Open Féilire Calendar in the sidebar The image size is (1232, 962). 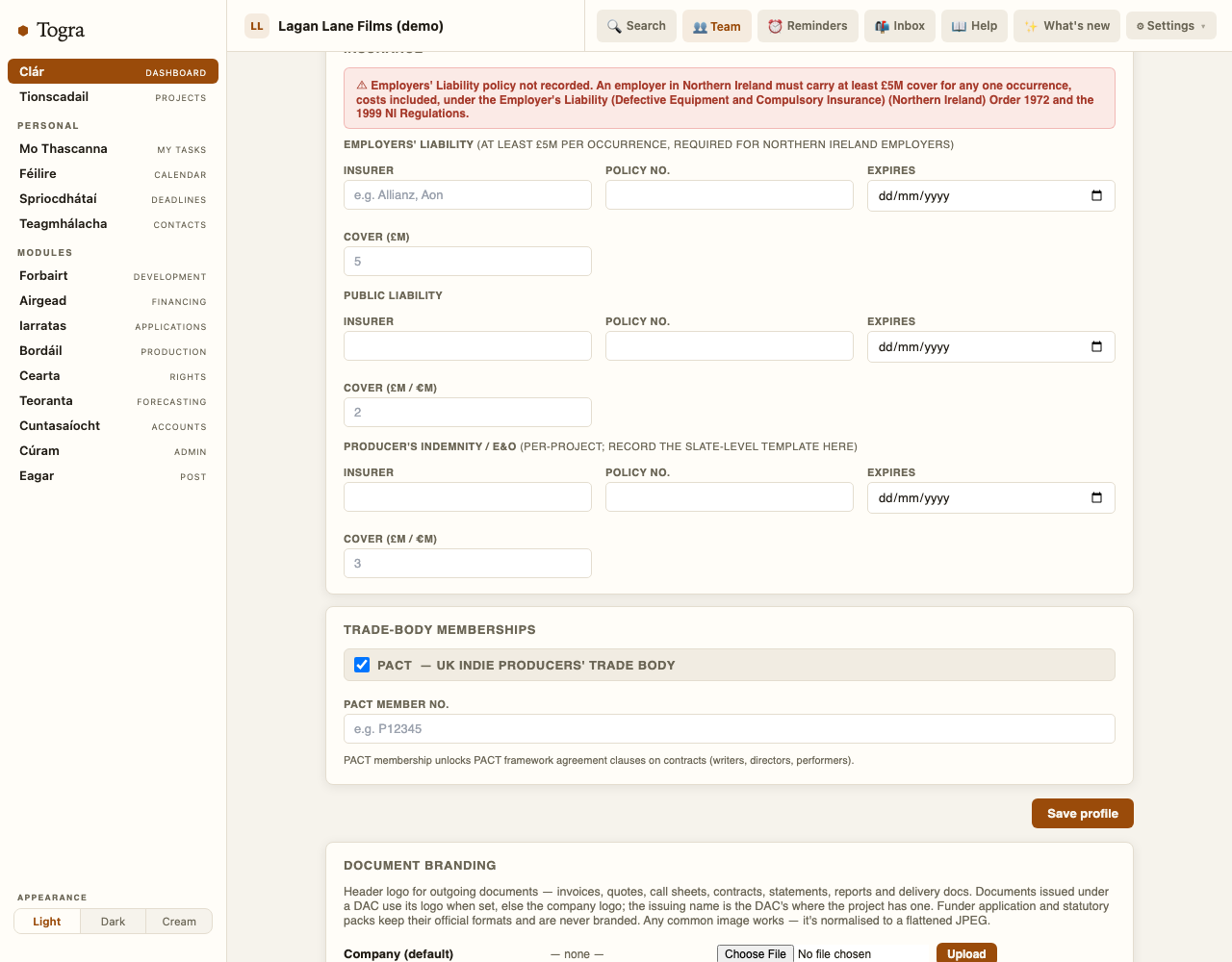113,174
